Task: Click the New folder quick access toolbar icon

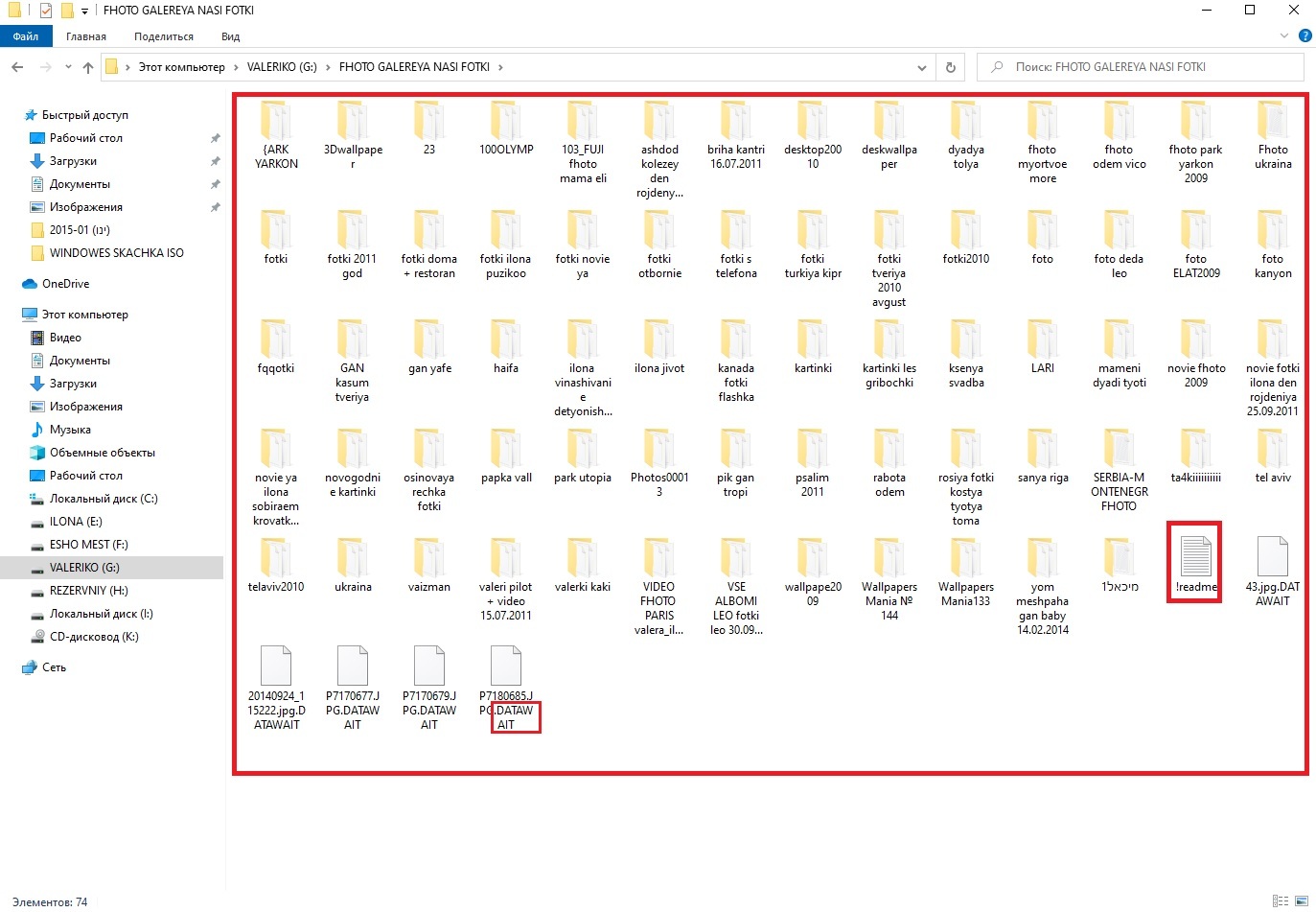Action: pos(67,11)
